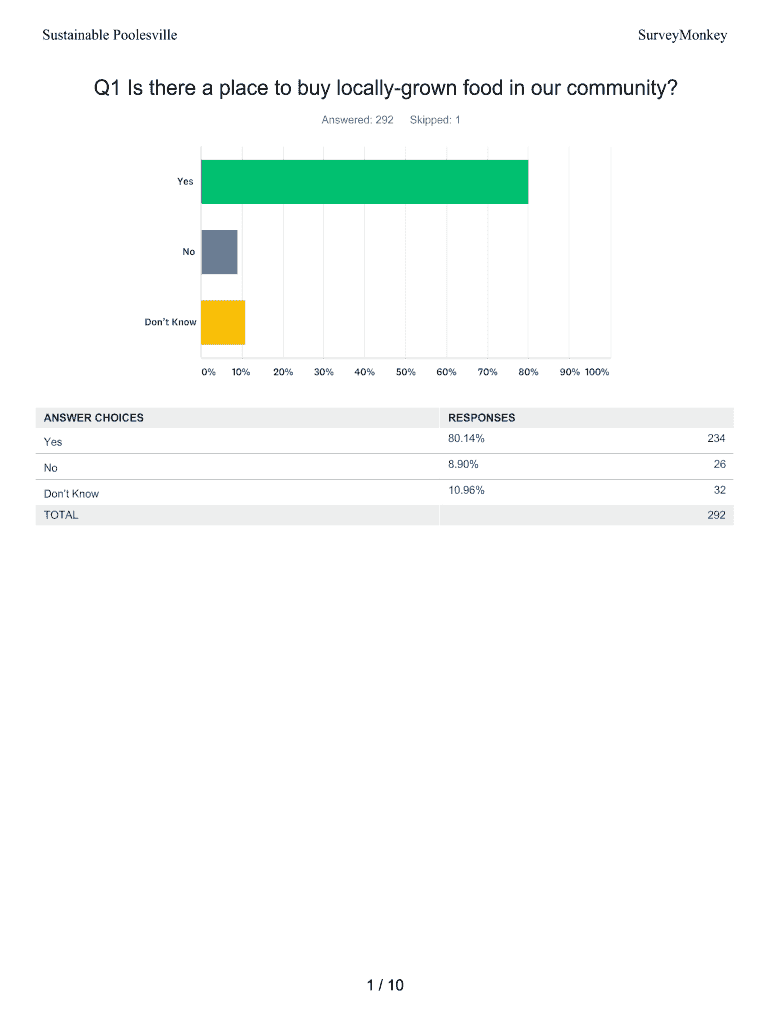
Task: Click the 32 response count
Action: click(719, 490)
